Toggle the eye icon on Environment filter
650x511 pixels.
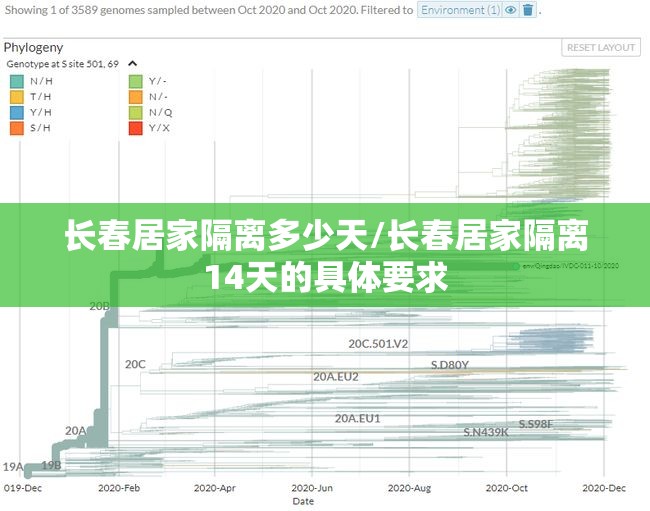pos(511,10)
